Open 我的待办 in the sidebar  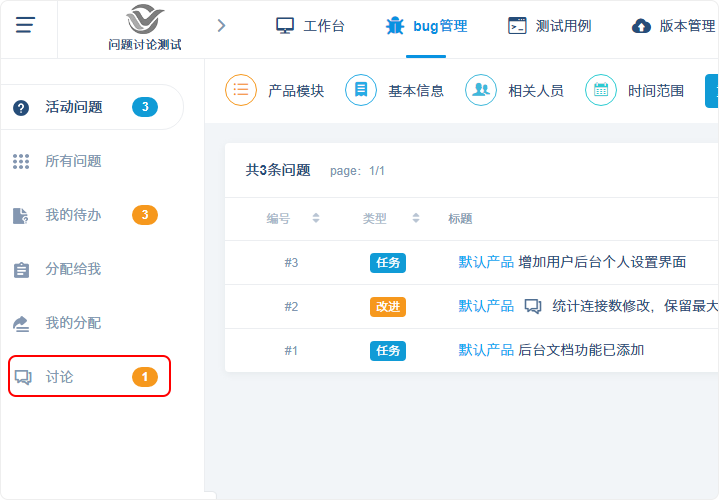pos(73,215)
